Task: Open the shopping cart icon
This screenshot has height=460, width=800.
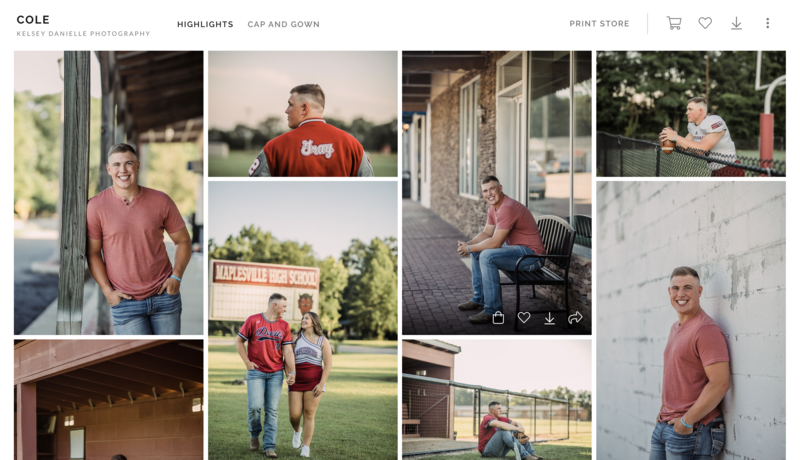Action: click(674, 23)
